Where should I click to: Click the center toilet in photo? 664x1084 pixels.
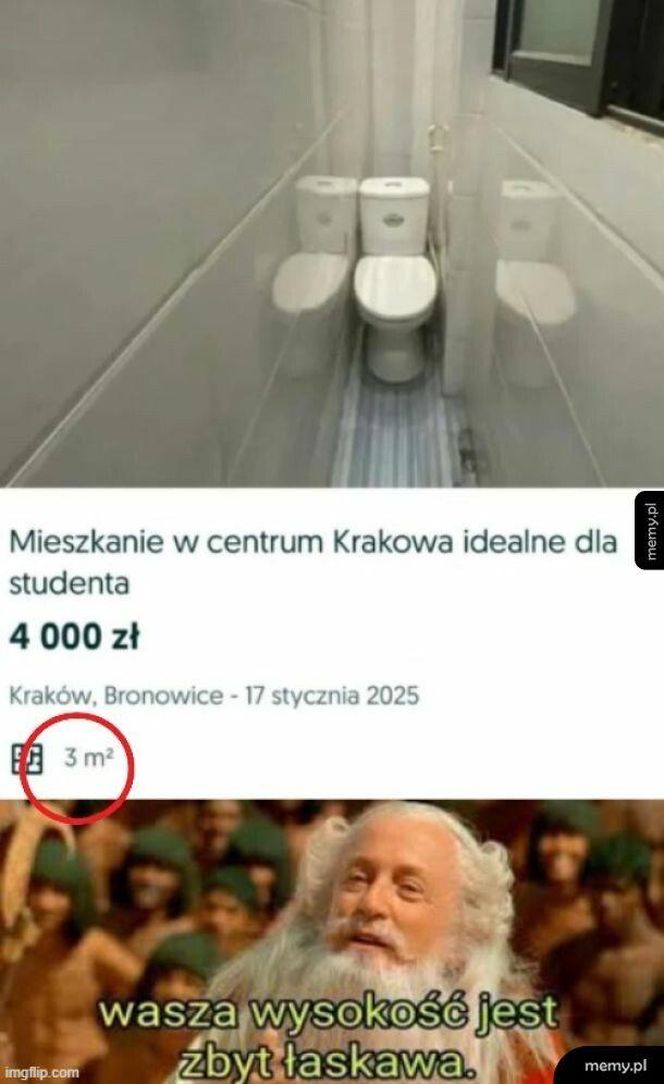pos(395,279)
